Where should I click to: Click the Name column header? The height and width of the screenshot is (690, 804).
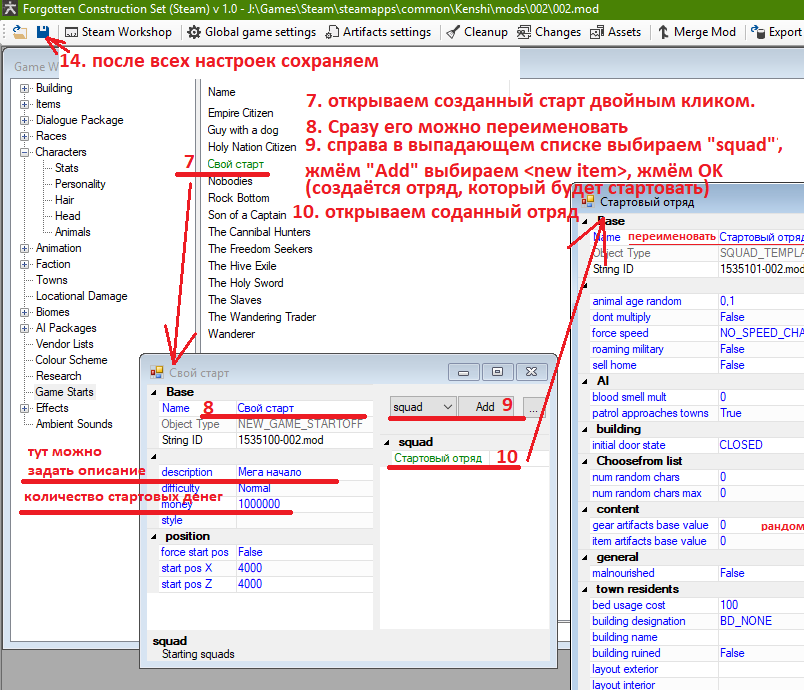click(x=222, y=92)
